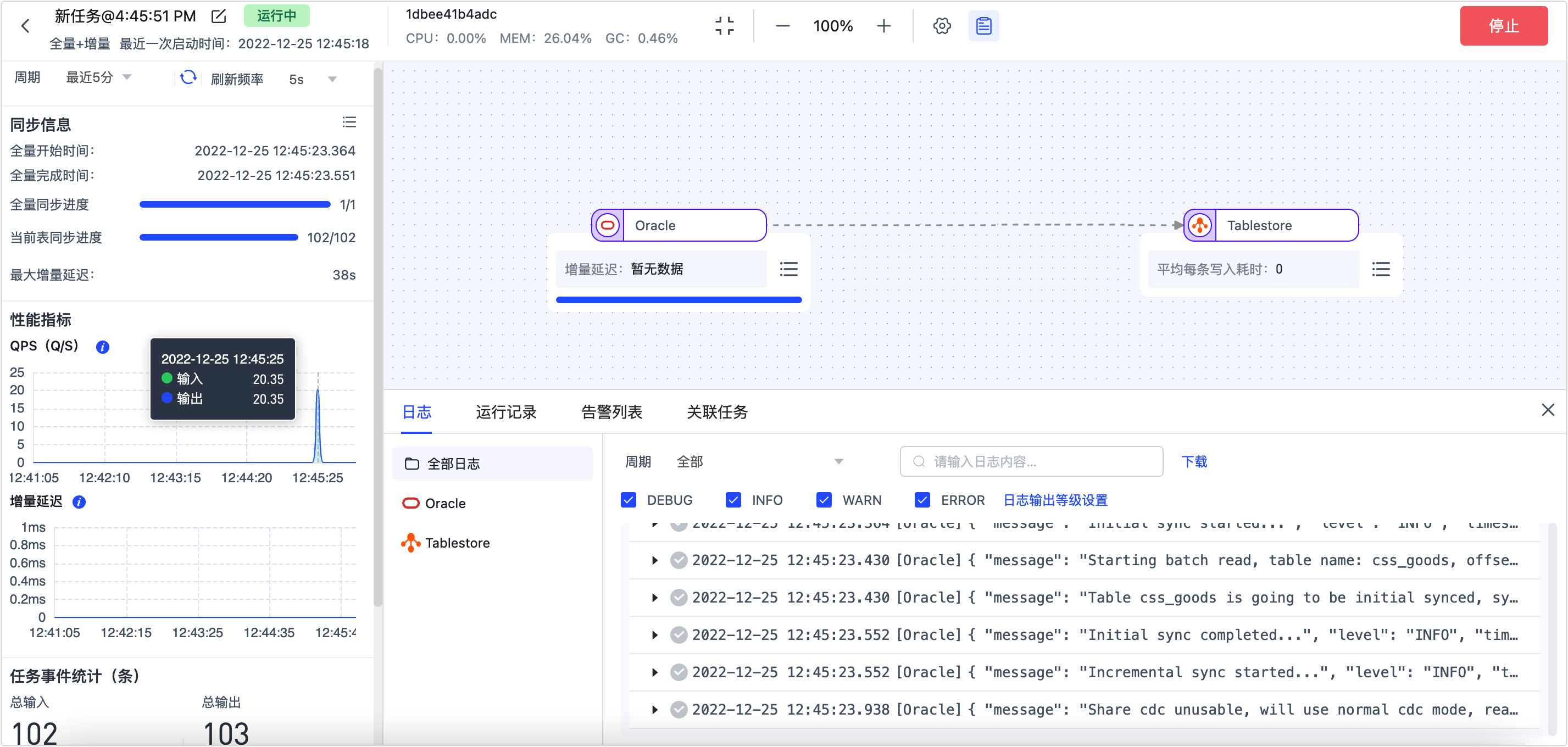Viewport: 1568px width, 747px height.
Task: Open the 5s refresh frequency dropdown
Action: [x=312, y=79]
